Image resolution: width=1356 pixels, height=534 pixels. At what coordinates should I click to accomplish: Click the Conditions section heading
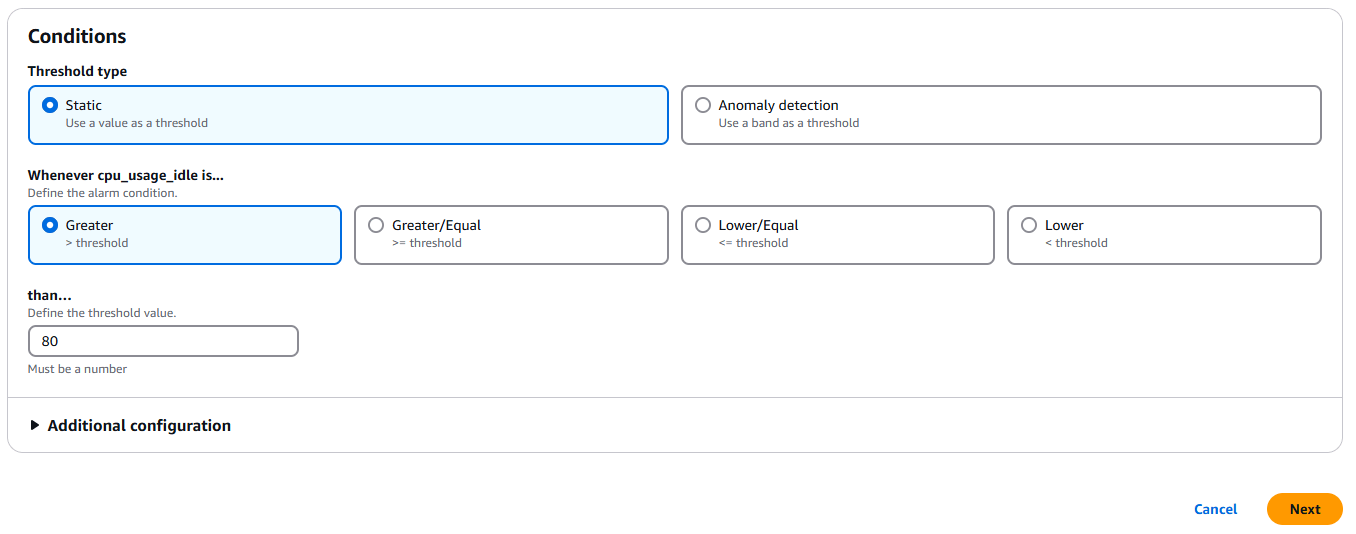point(77,36)
